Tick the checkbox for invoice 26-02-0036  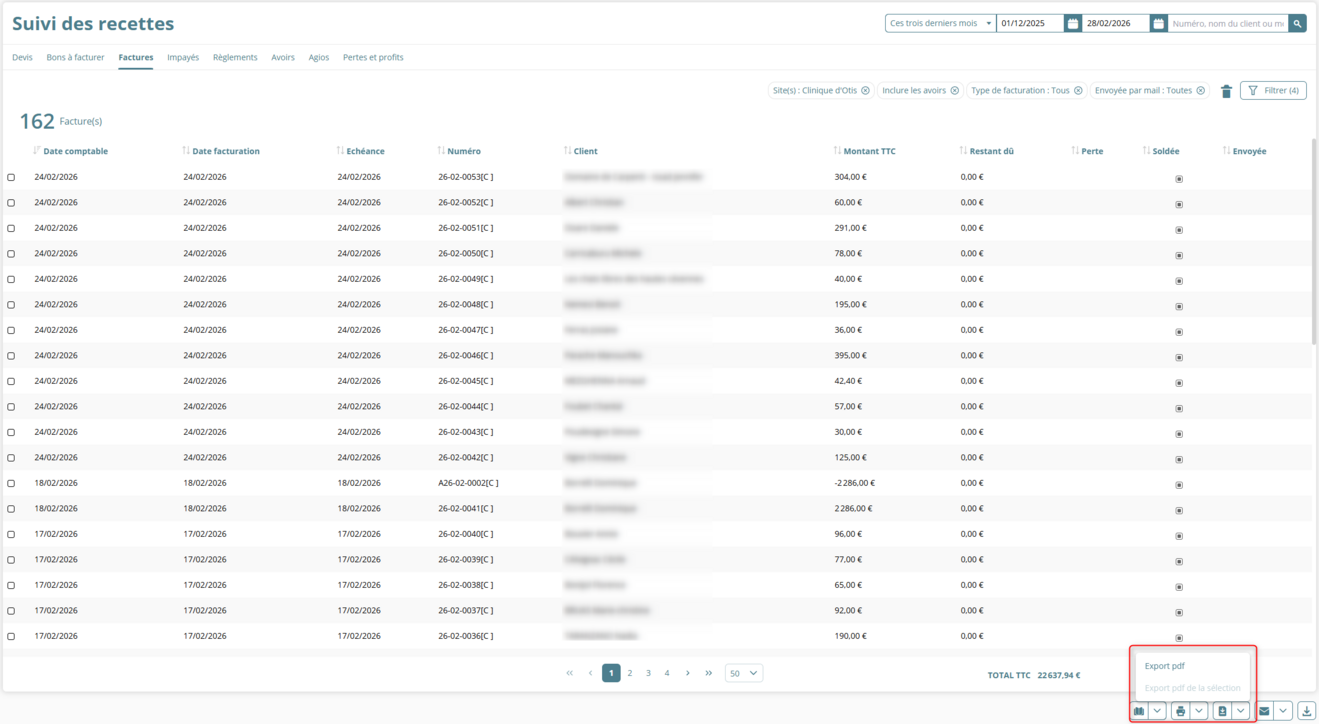click(11, 637)
